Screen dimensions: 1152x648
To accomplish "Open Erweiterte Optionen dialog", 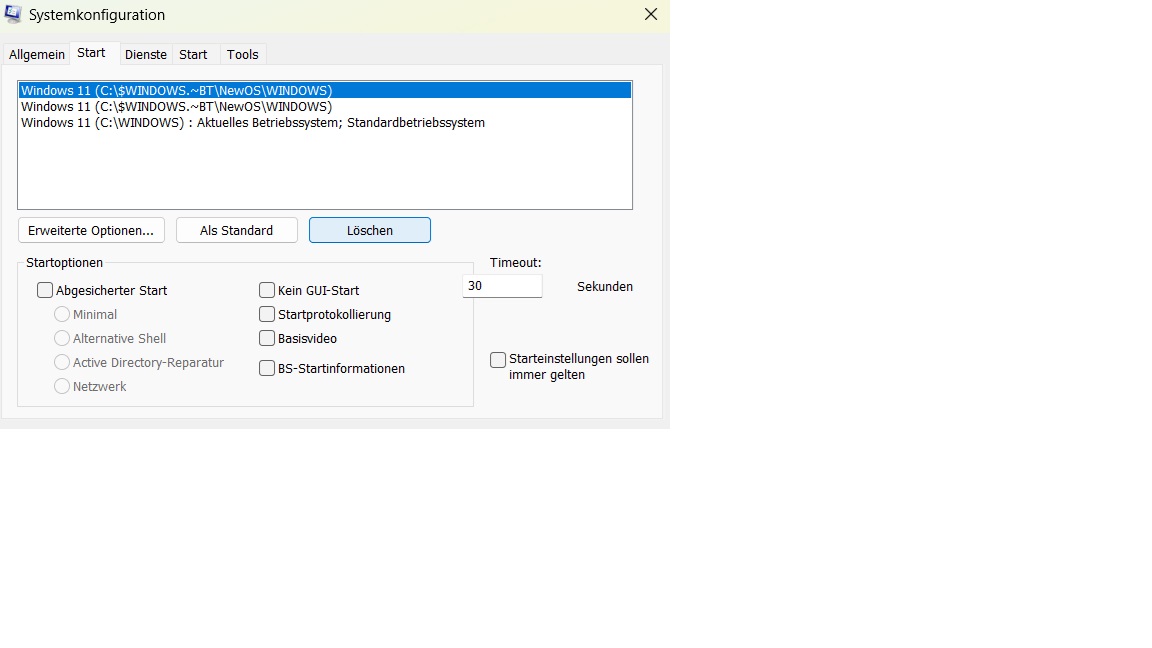I will click(x=91, y=230).
